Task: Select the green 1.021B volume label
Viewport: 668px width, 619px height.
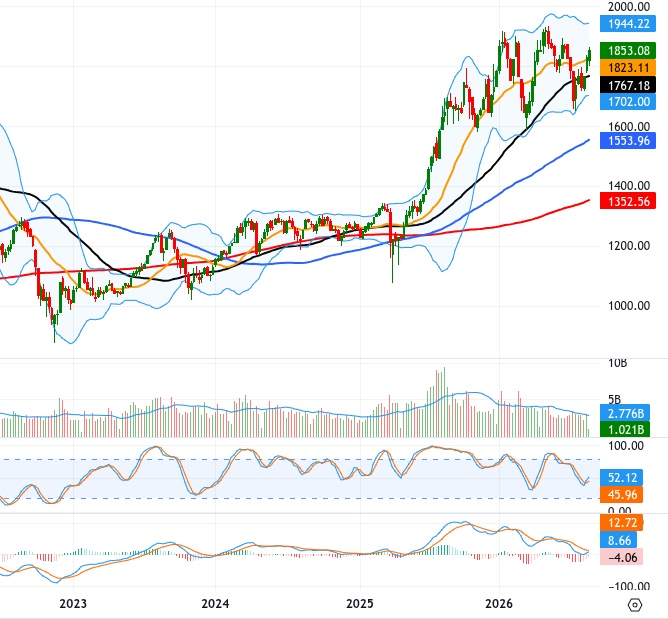Action: point(625,429)
